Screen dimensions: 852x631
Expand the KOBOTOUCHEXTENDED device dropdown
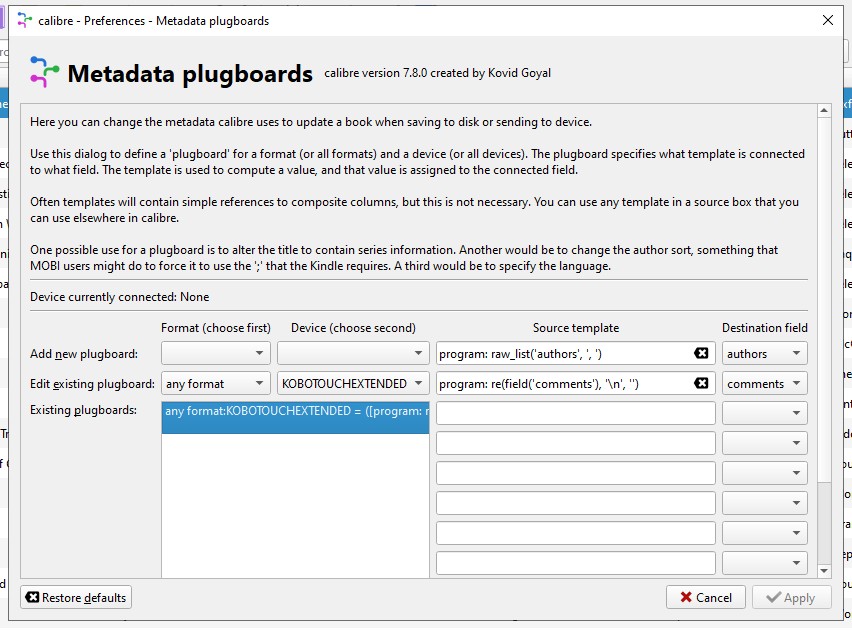point(352,383)
